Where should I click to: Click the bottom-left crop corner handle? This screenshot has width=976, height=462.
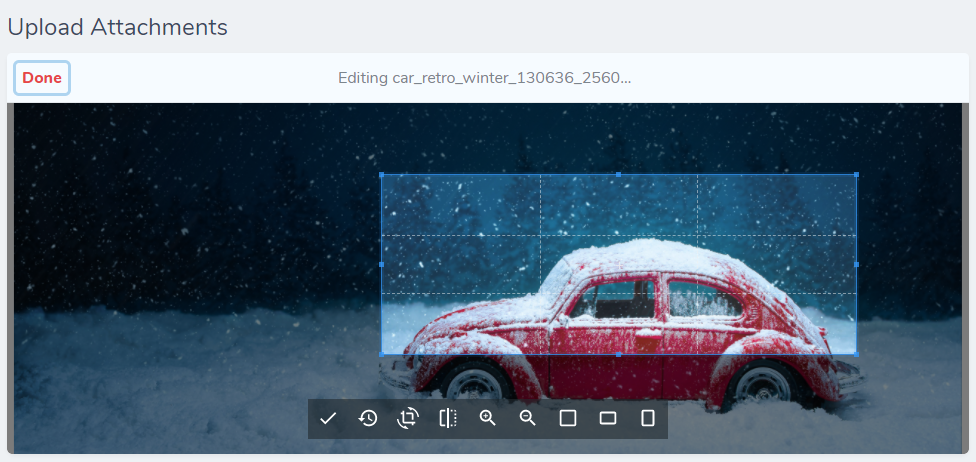pyautogui.click(x=382, y=354)
